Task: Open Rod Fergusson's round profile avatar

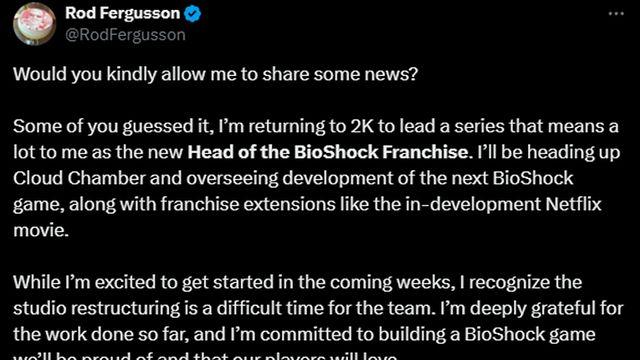Action: (35, 24)
